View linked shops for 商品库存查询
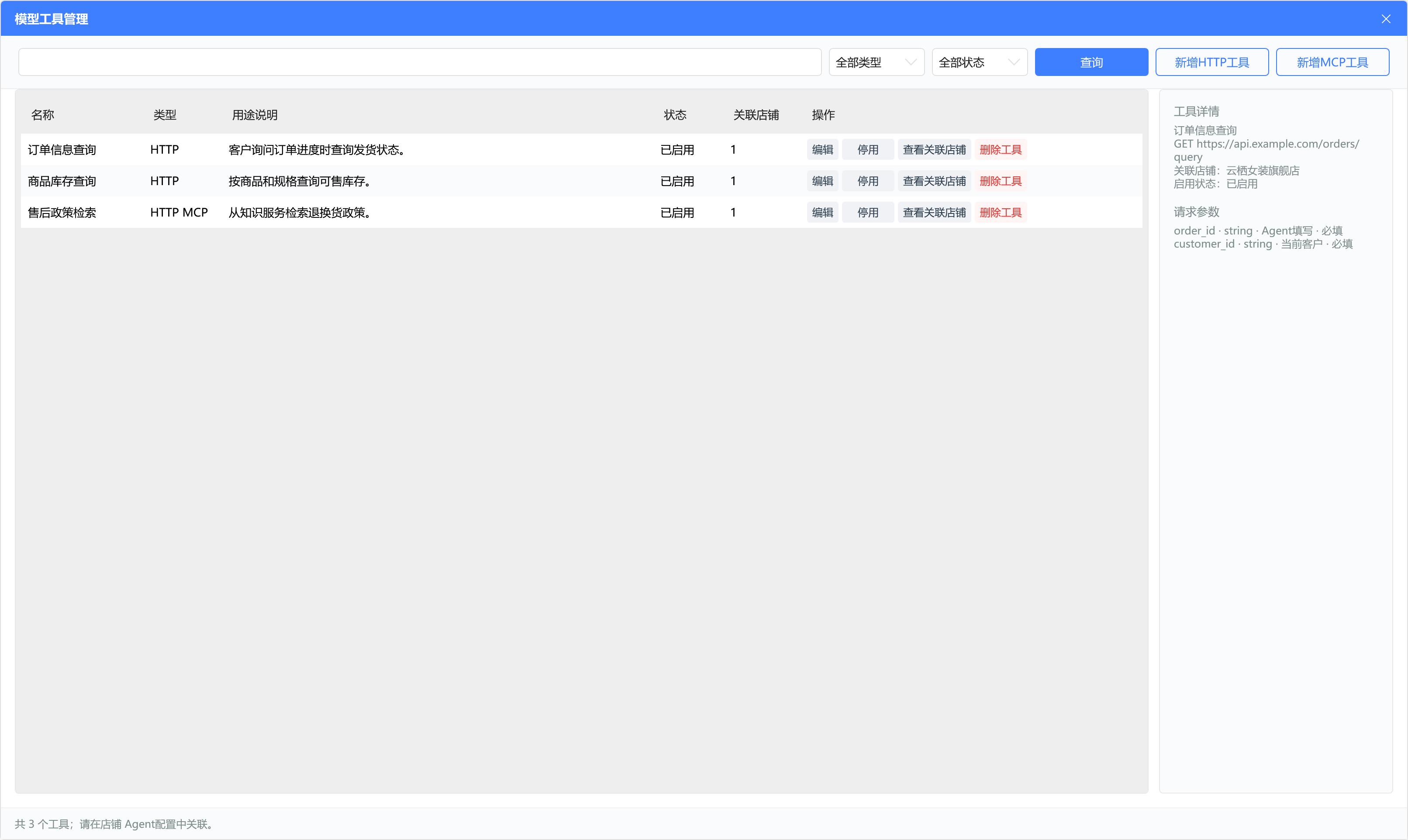The height and width of the screenshot is (840, 1408). (x=934, y=181)
